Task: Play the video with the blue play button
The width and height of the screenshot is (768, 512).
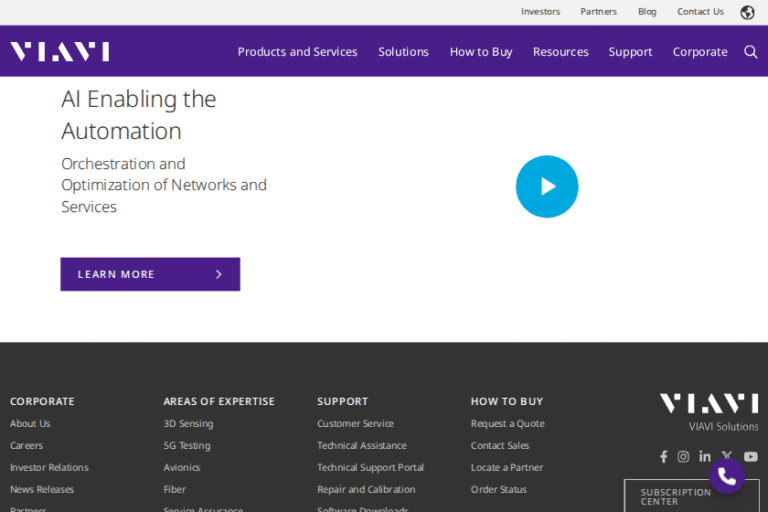Action: 547,187
